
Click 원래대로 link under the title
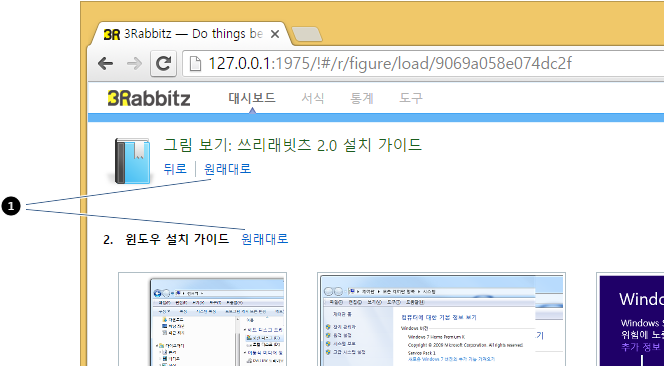(228, 169)
